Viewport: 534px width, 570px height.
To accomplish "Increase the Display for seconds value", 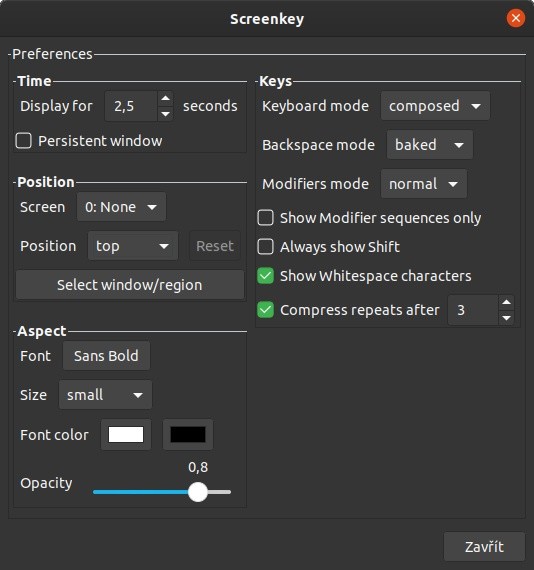I will (165, 98).
